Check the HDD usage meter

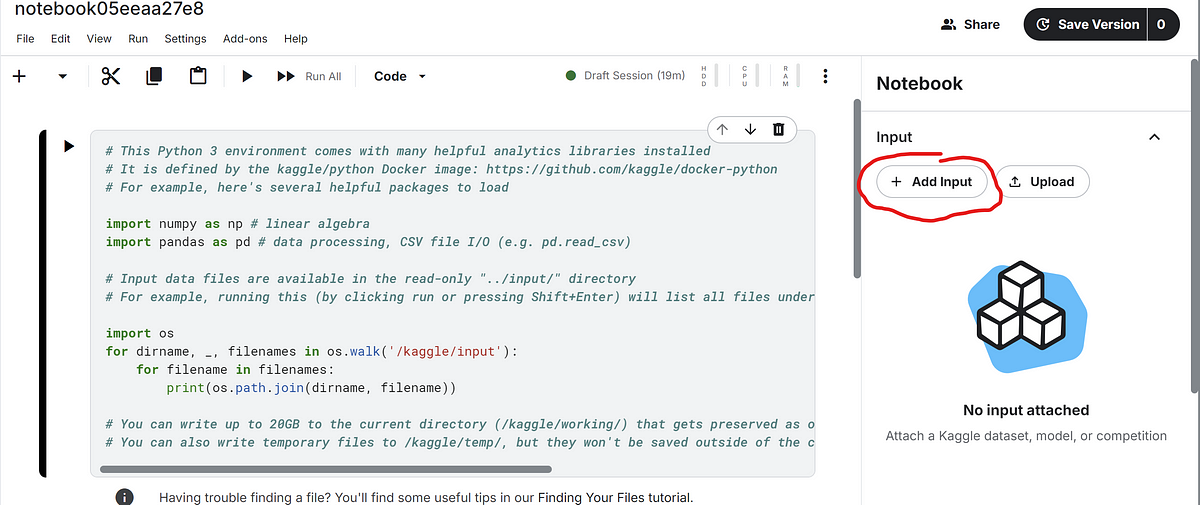point(710,76)
